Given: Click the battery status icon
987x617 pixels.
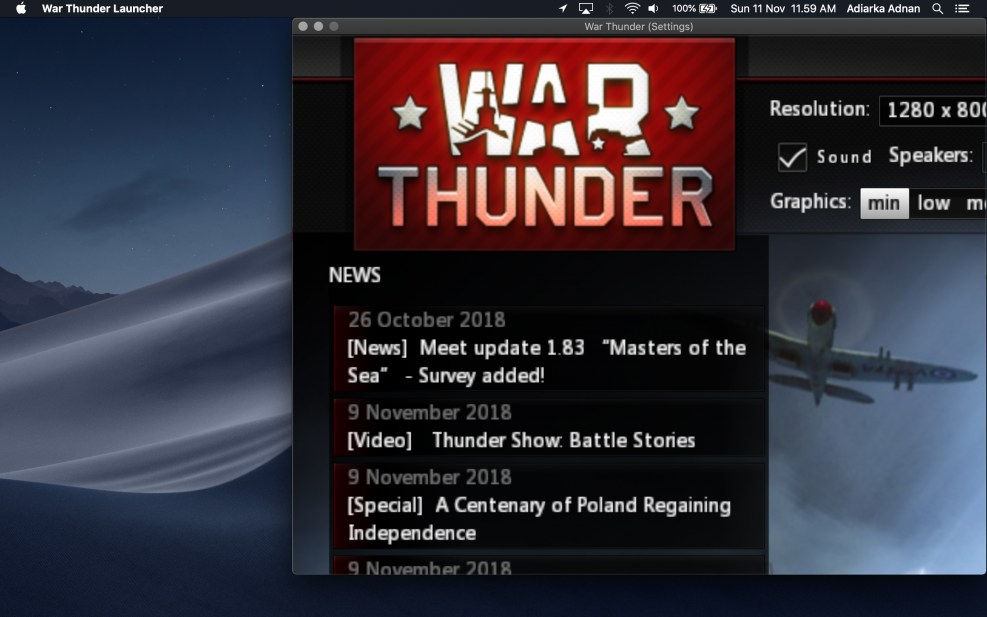Looking at the screenshot, I should point(708,9).
